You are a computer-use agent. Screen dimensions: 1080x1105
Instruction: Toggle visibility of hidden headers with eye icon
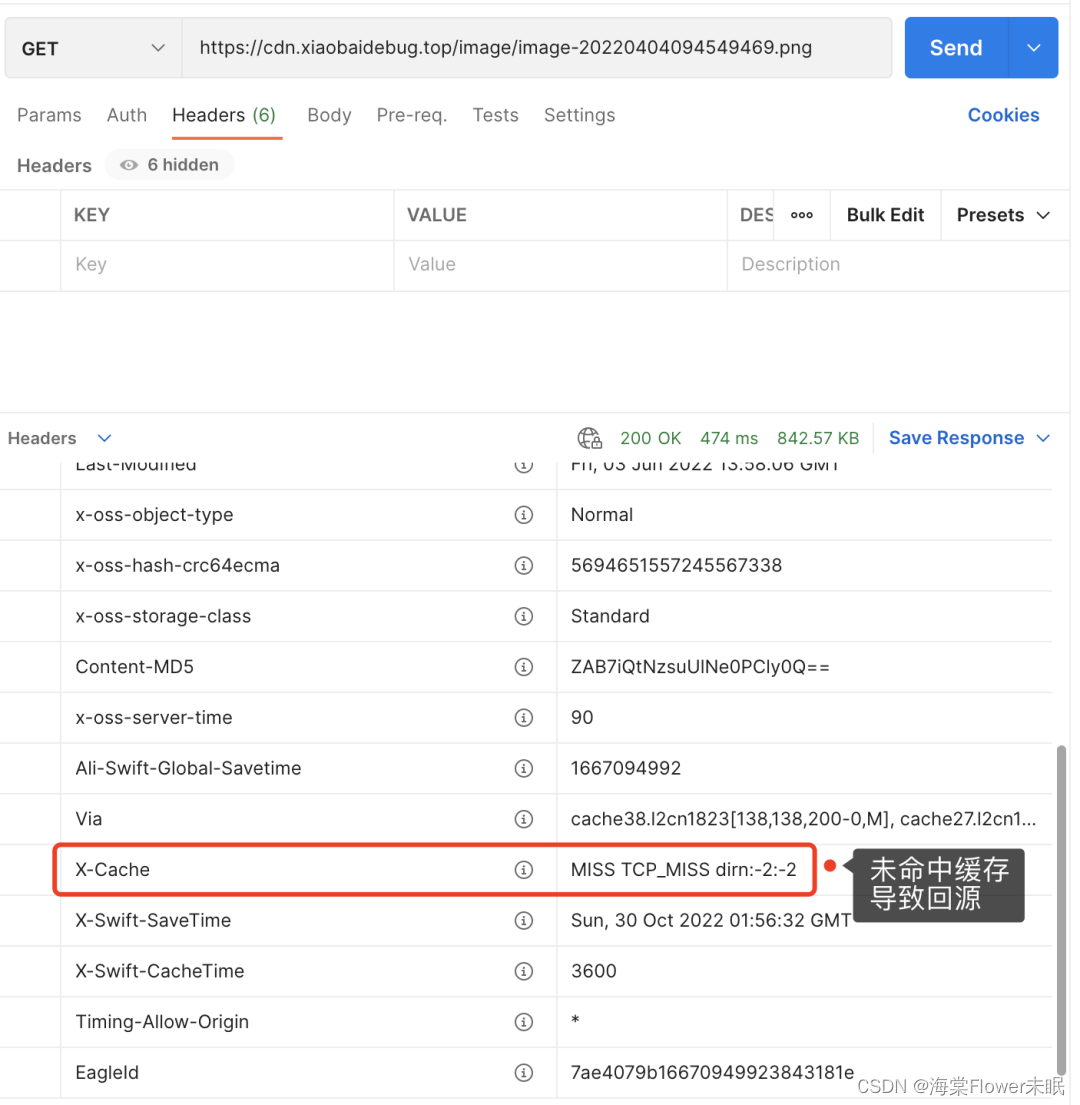(x=129, y=164)
